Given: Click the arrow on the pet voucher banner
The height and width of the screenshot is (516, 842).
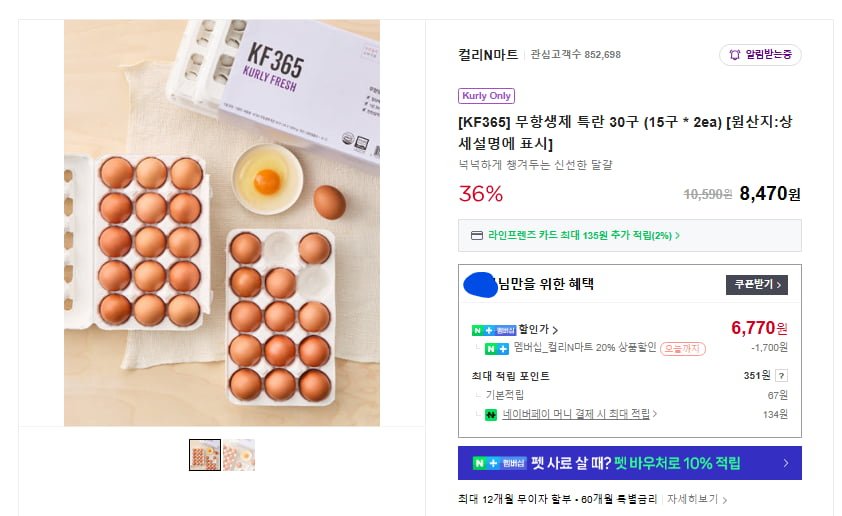Looking at the screenshot, I should coord(785,463).
